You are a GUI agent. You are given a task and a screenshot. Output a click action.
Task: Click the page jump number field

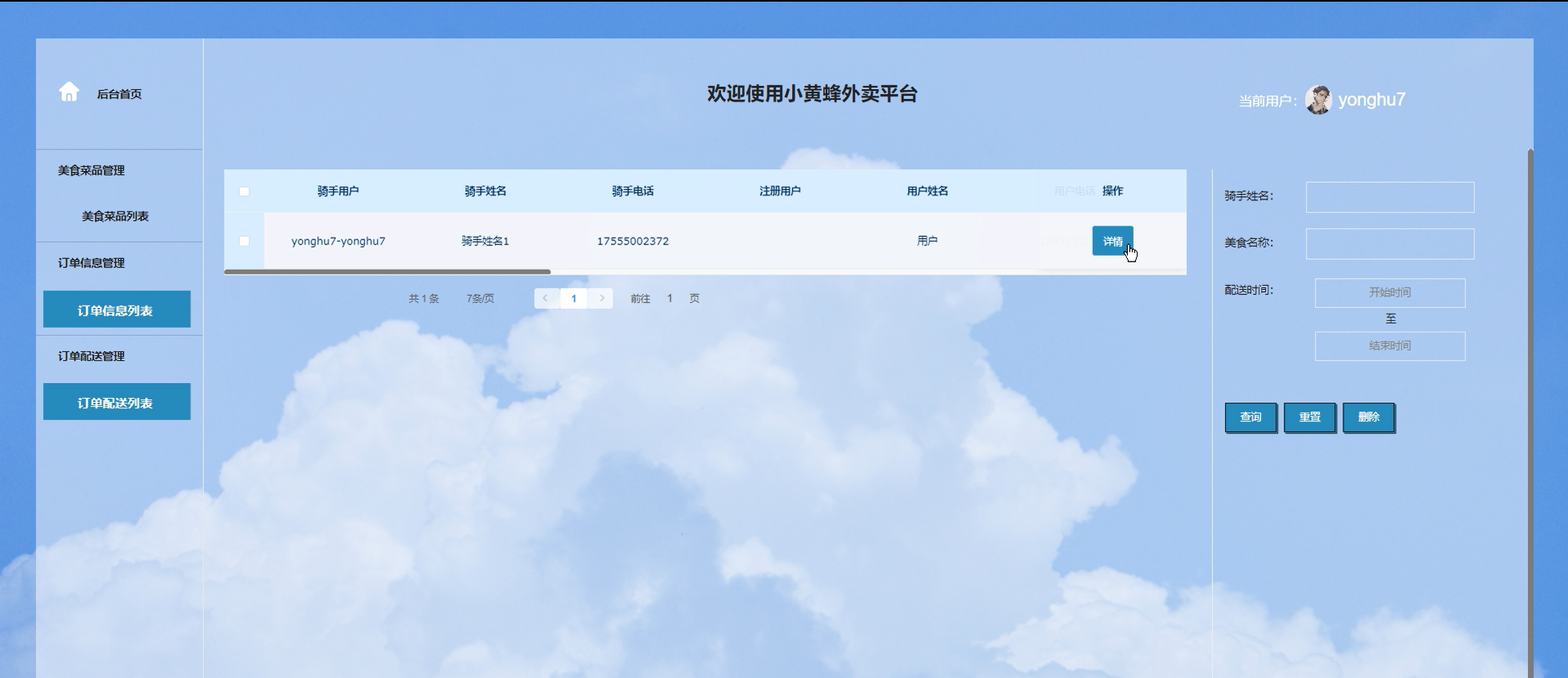coord(670,299)
